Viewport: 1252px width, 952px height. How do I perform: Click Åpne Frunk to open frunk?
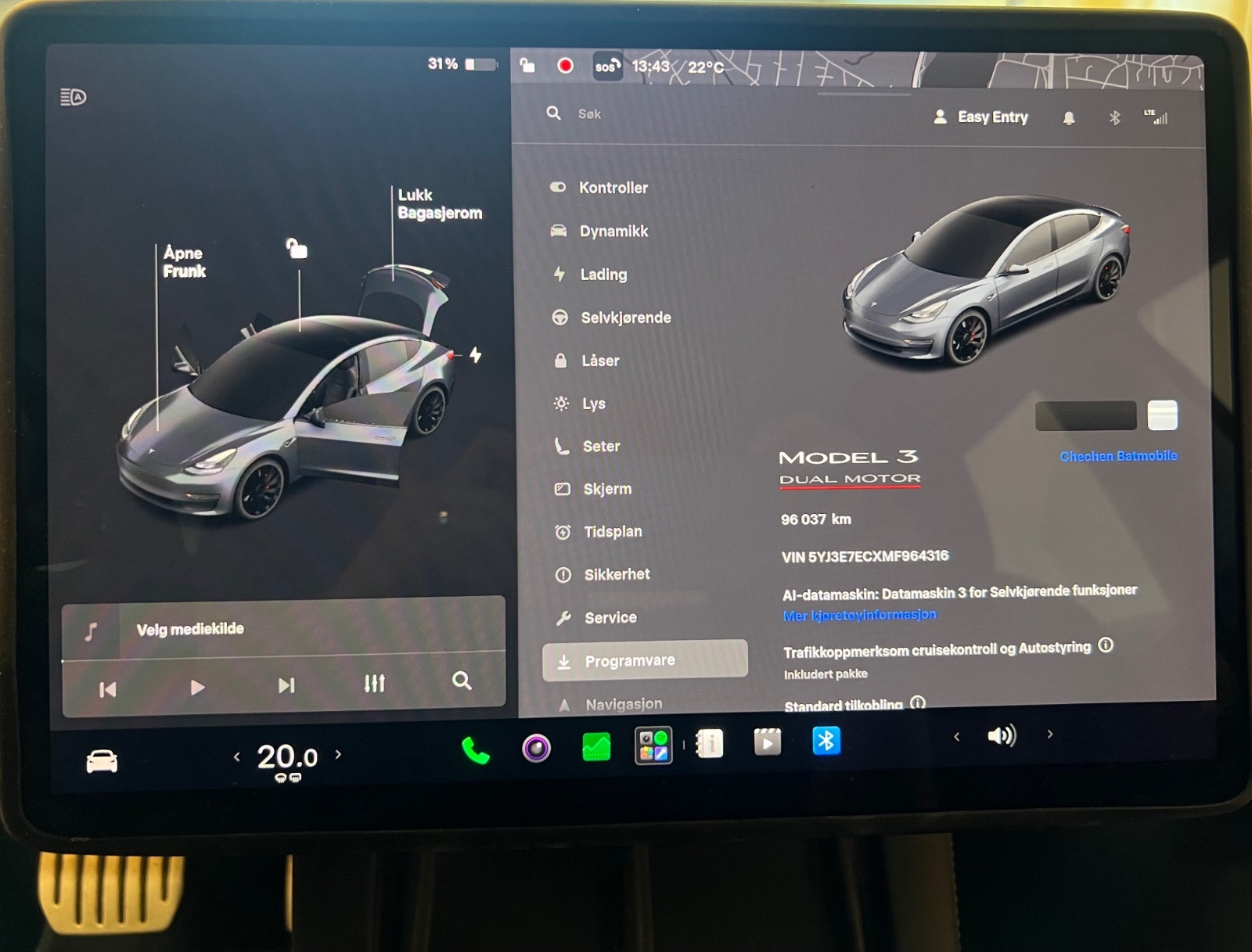pyautogui.click(x=184, y=262)
